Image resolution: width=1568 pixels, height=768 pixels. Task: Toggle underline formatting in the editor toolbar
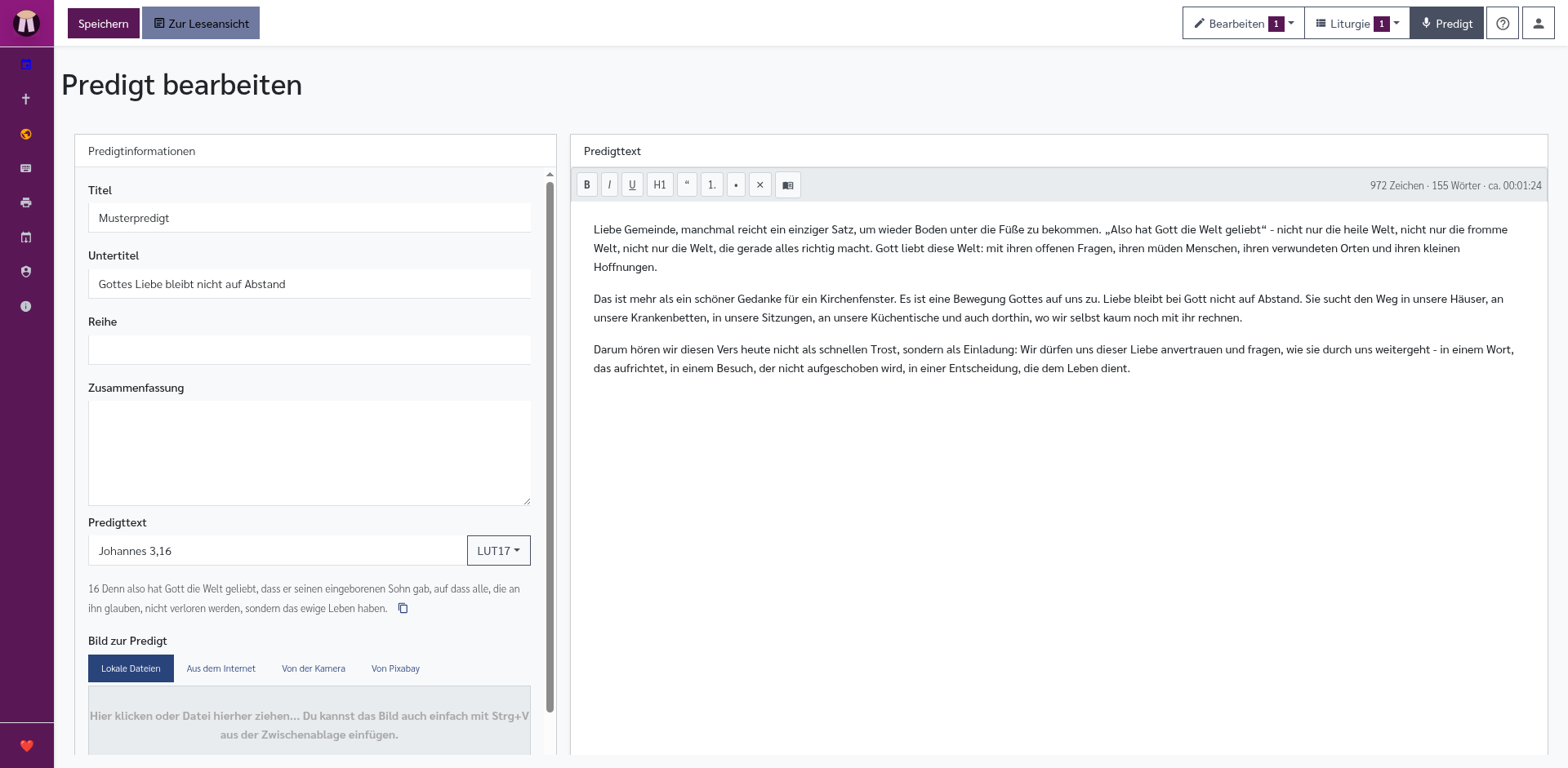[632, 185]
